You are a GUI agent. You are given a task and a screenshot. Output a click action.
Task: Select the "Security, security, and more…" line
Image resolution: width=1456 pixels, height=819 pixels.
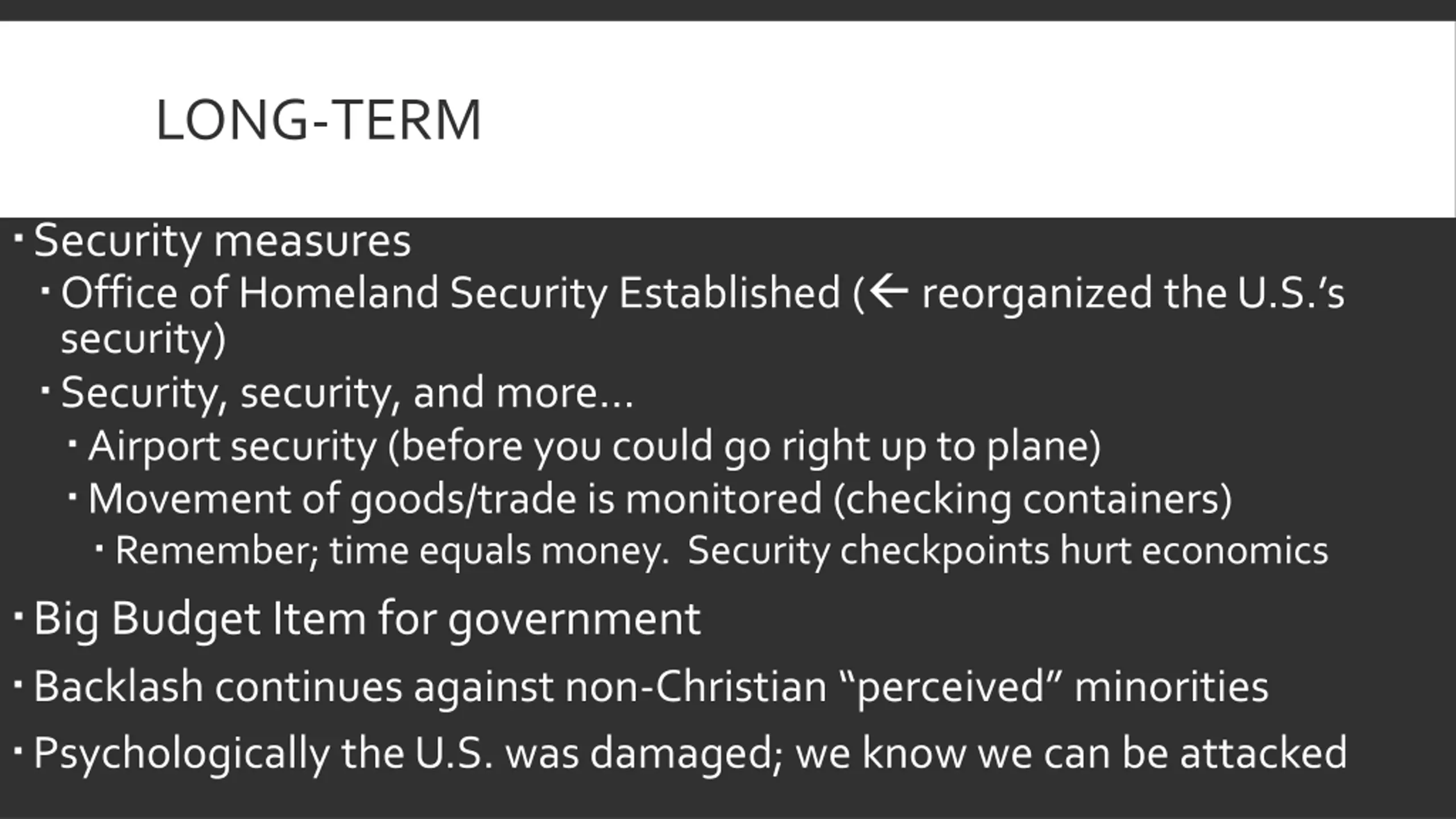(x=347, y=394)
